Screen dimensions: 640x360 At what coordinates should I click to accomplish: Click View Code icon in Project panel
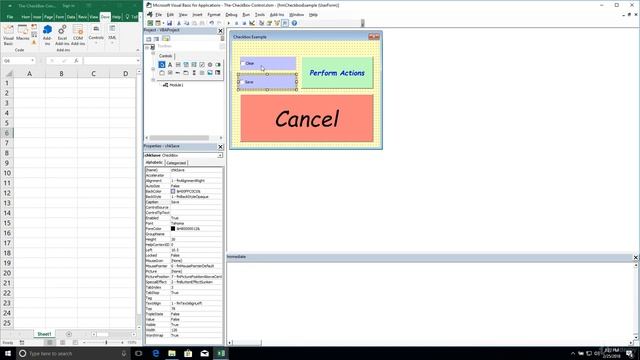(x=149, y=39)
